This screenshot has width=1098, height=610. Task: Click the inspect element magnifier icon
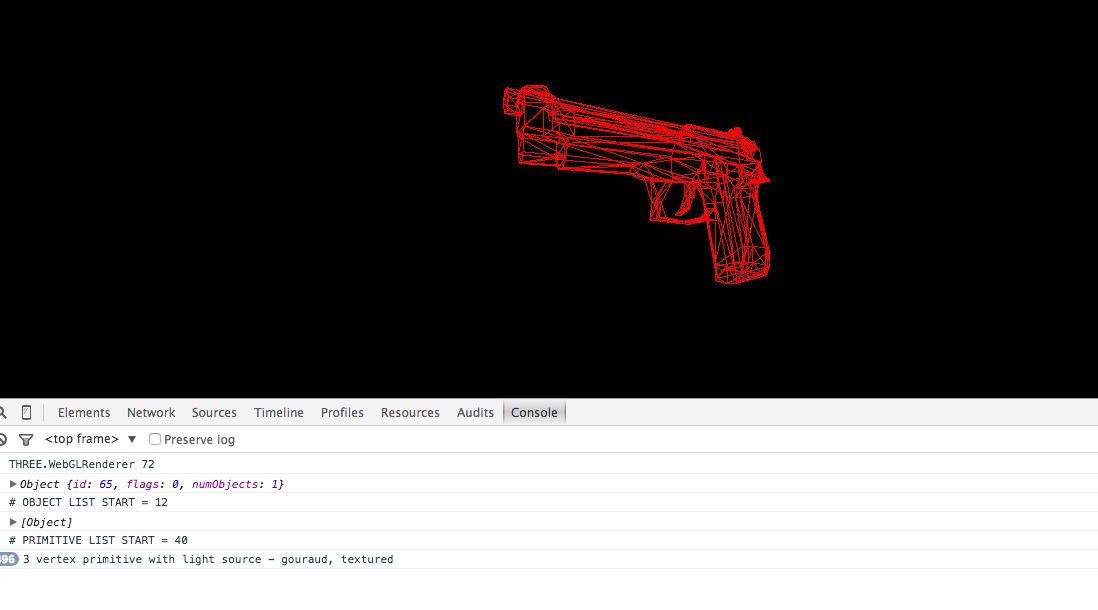(x=3, y=413)
